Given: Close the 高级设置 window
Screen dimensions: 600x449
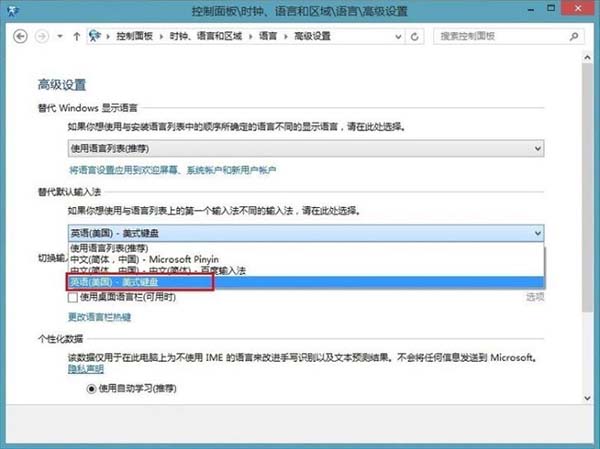Looking at the screenshot, I should tap(578, 8).
